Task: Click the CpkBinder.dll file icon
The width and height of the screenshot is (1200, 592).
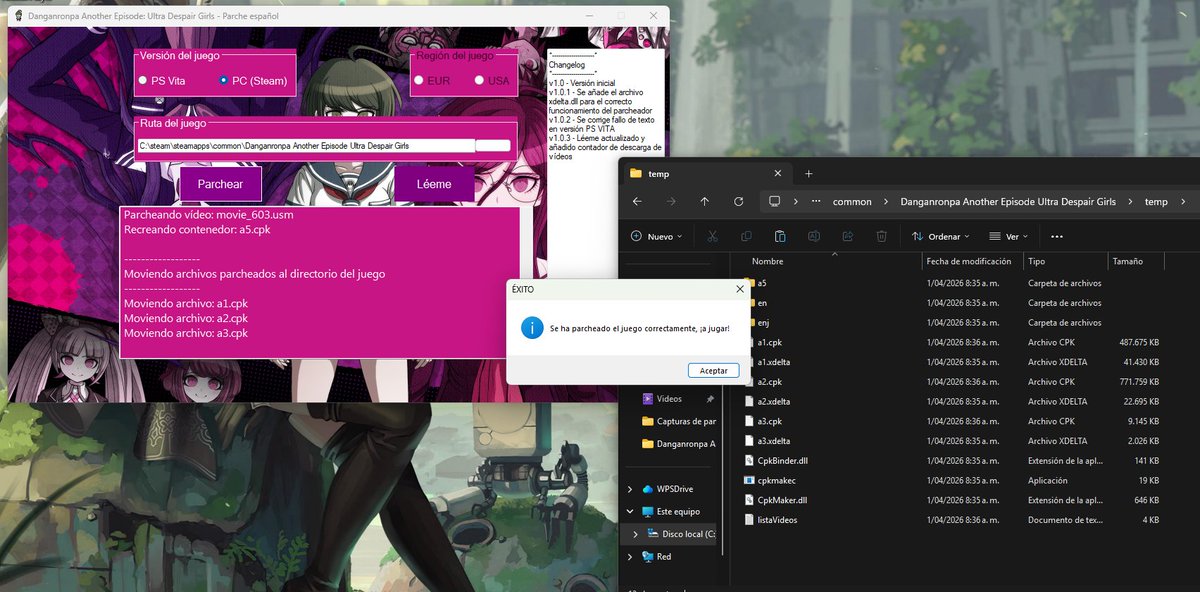Action: click(x=749, y=460)
